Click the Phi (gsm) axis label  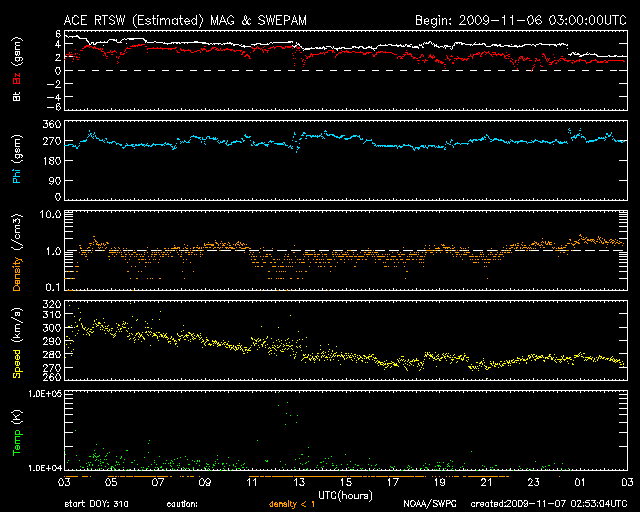(17, 158)
